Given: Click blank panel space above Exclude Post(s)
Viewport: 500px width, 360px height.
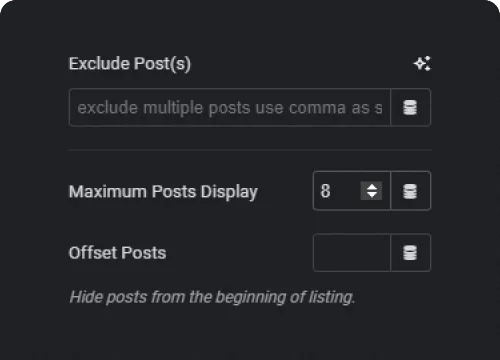Looking at the screenshot, I should click(250, 28).
